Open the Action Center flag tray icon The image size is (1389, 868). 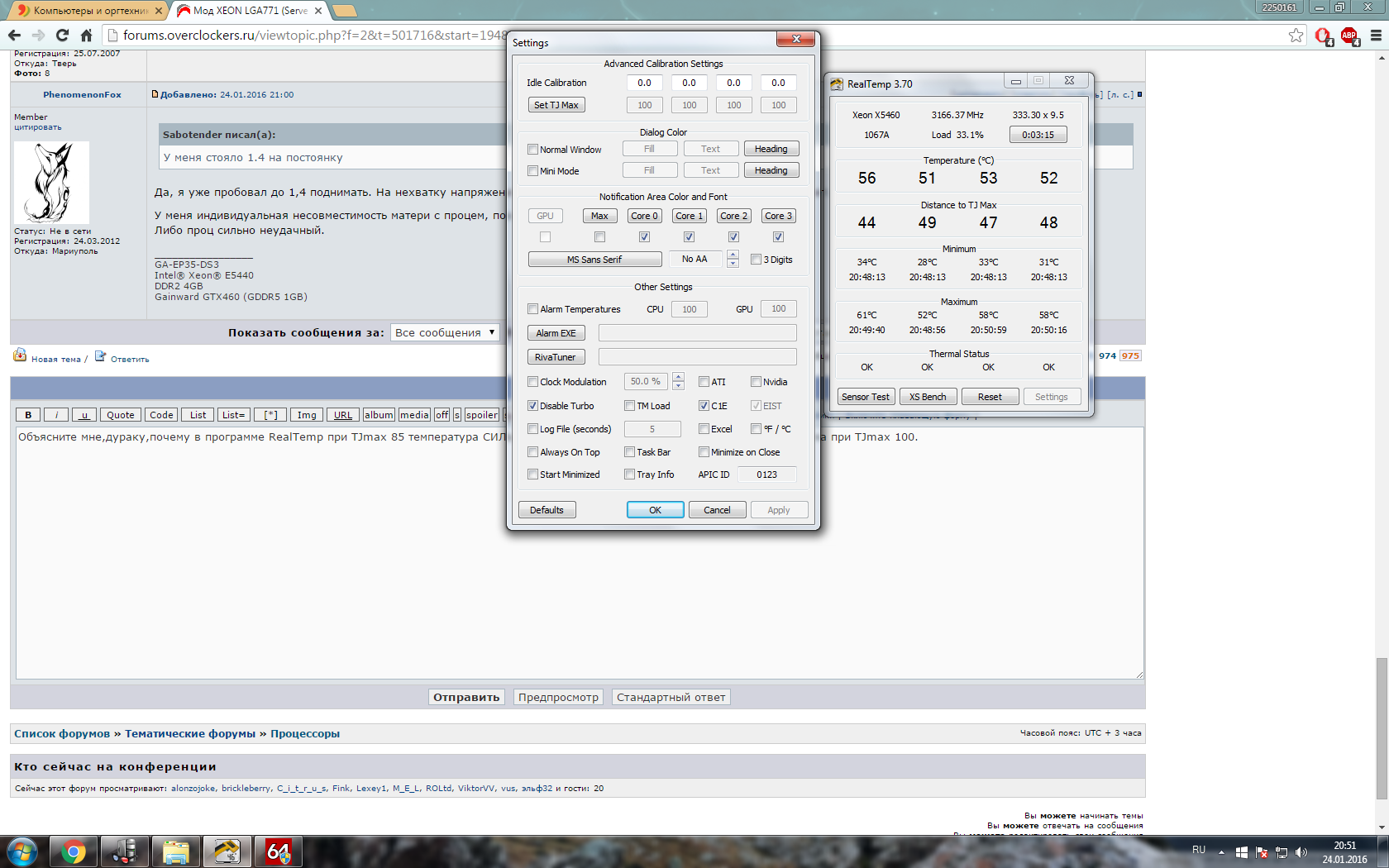(1262, 851)
